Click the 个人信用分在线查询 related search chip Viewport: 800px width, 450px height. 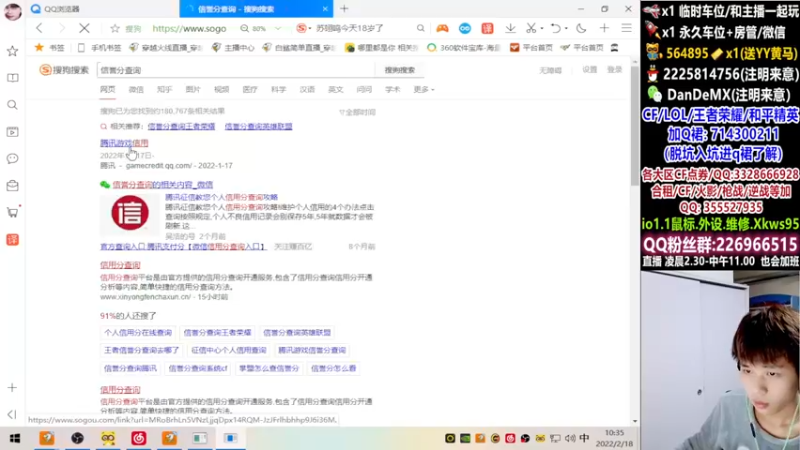tap(138, 333)
